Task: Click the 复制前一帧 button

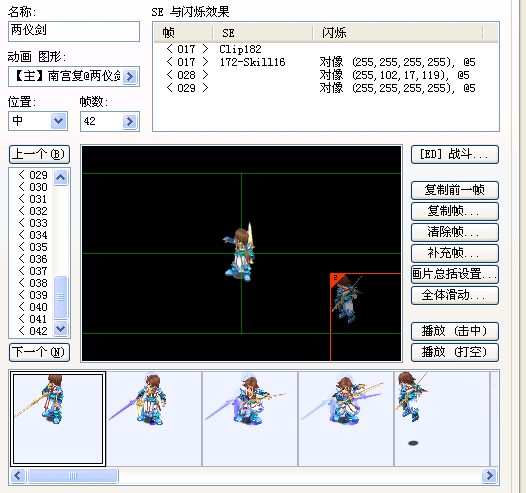Action: pos(455,190)
